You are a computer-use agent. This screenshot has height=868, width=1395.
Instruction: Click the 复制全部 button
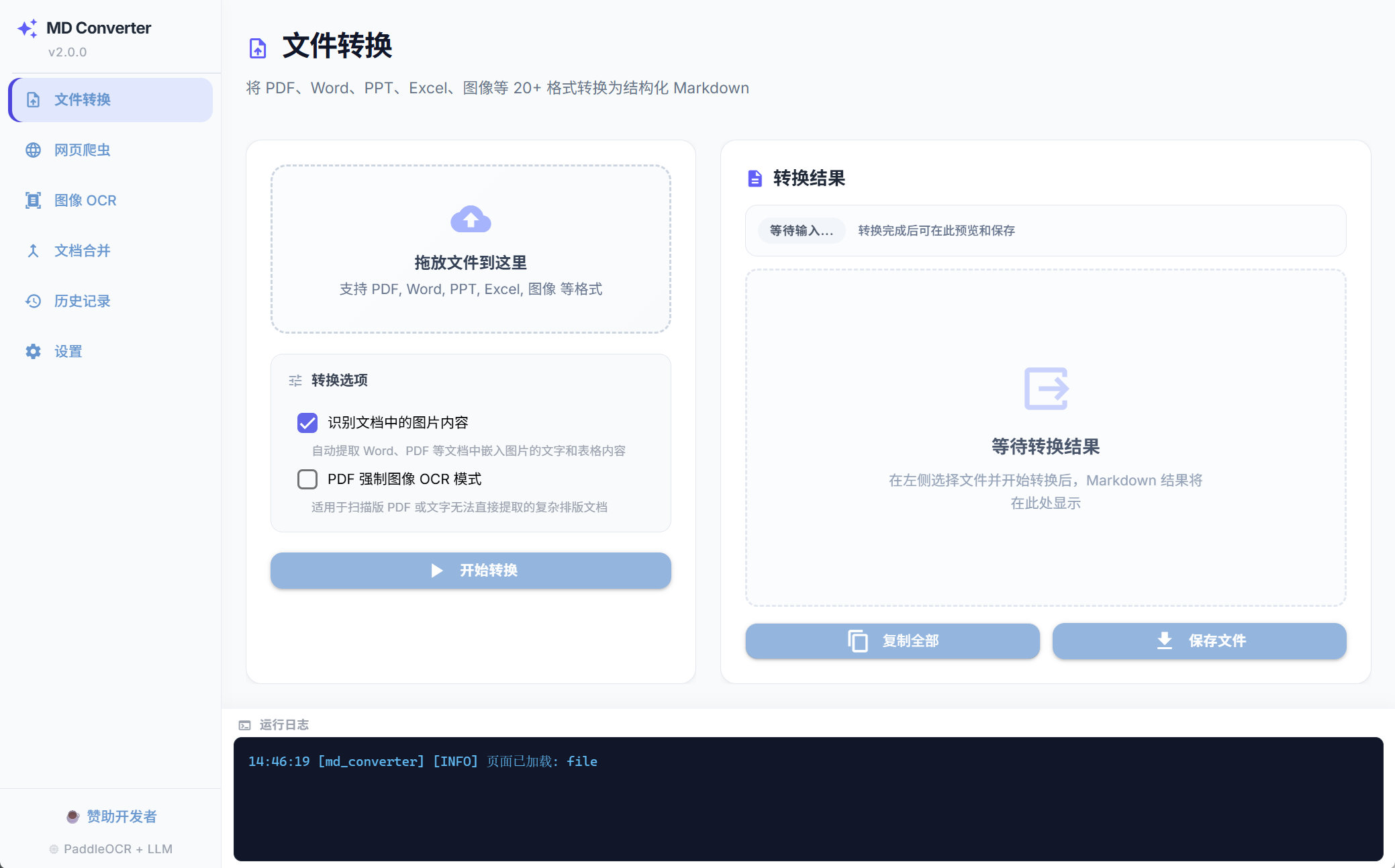[892, 640]
